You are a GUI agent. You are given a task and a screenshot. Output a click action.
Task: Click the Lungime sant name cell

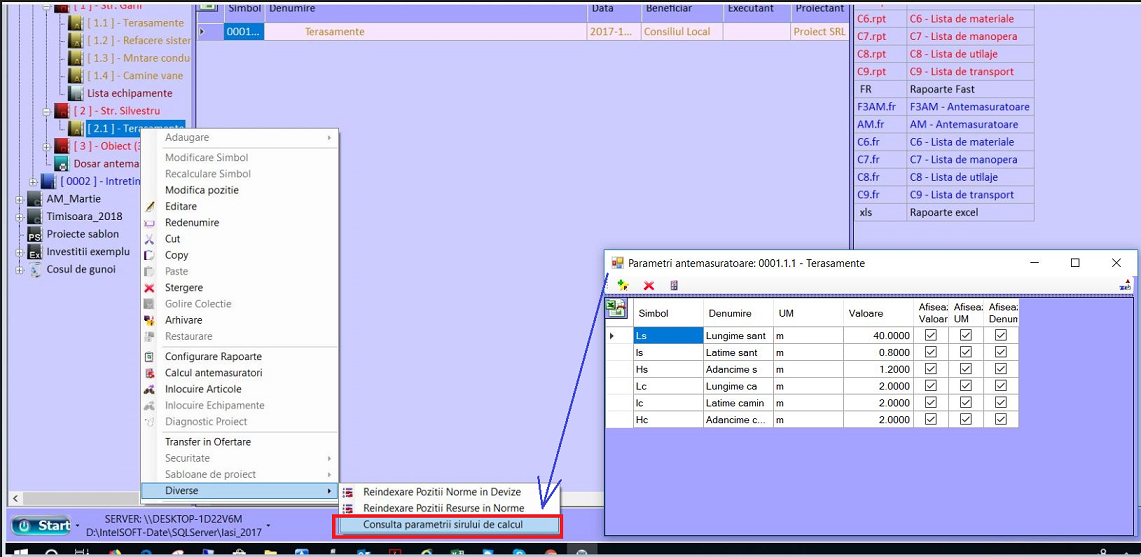(738, 336)
